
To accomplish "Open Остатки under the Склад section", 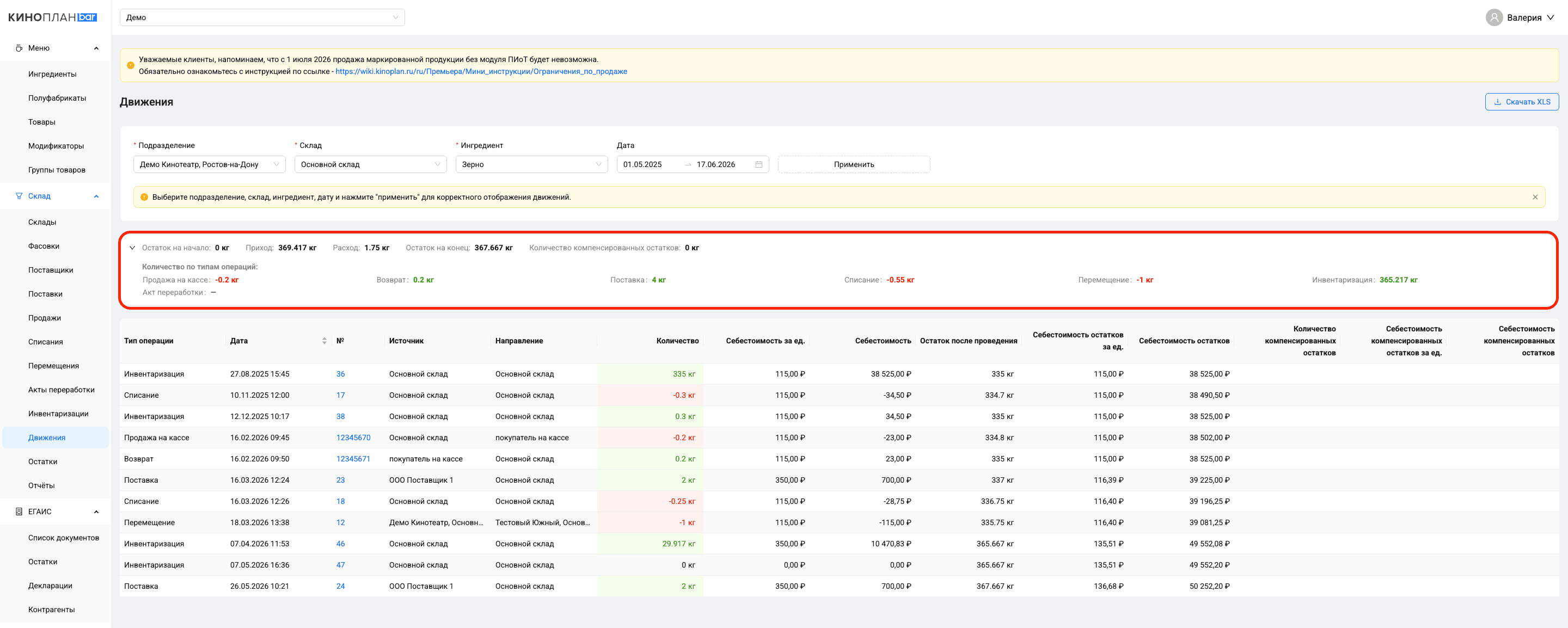I will pyautogui.click(x=42, y=461).
